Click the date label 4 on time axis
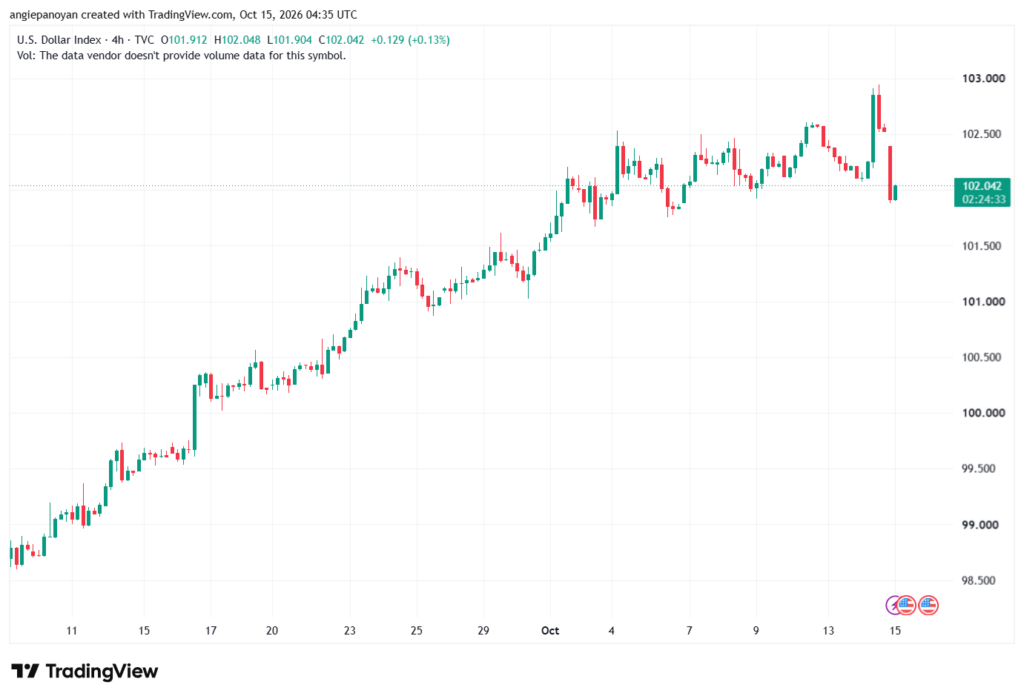Screen dimensions: 1024x699 (611, 630)
